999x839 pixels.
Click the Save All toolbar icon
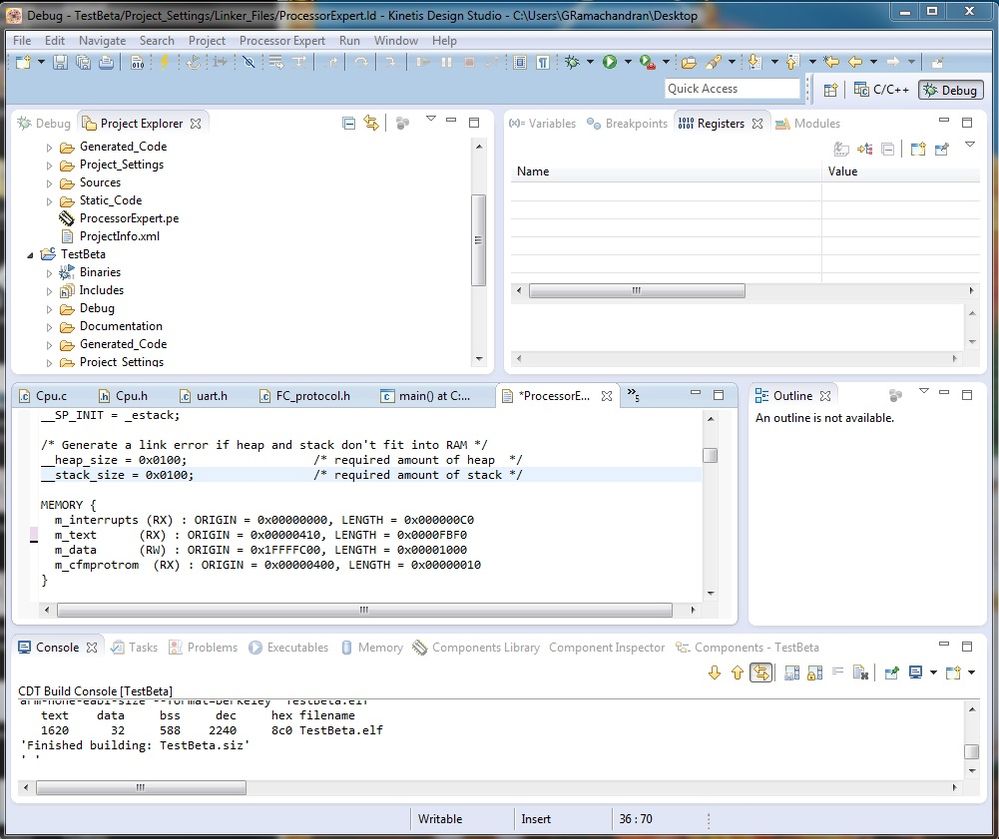83,62
